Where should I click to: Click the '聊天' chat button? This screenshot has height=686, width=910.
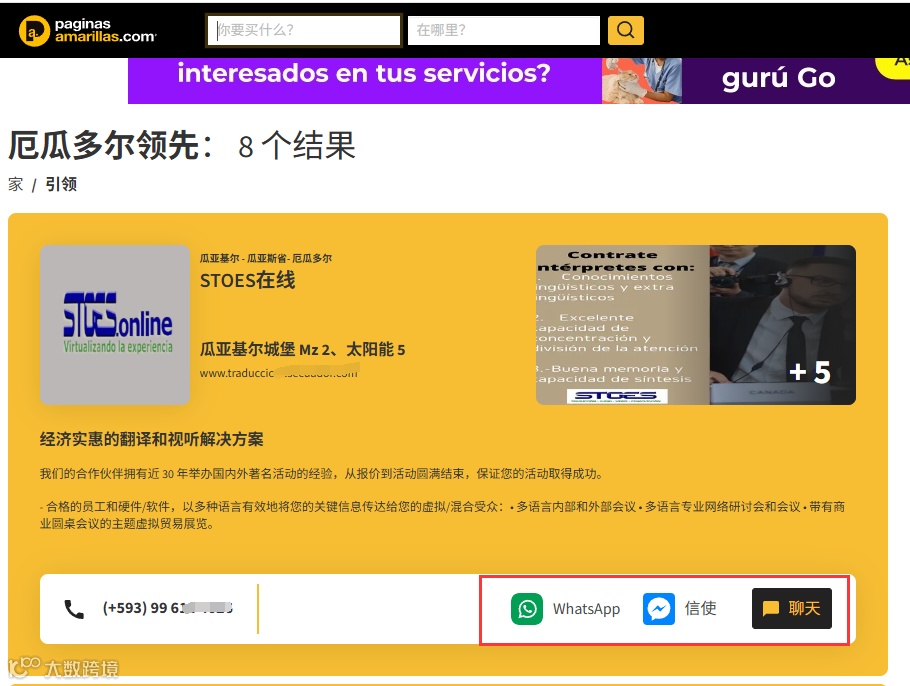click(792, 608)
